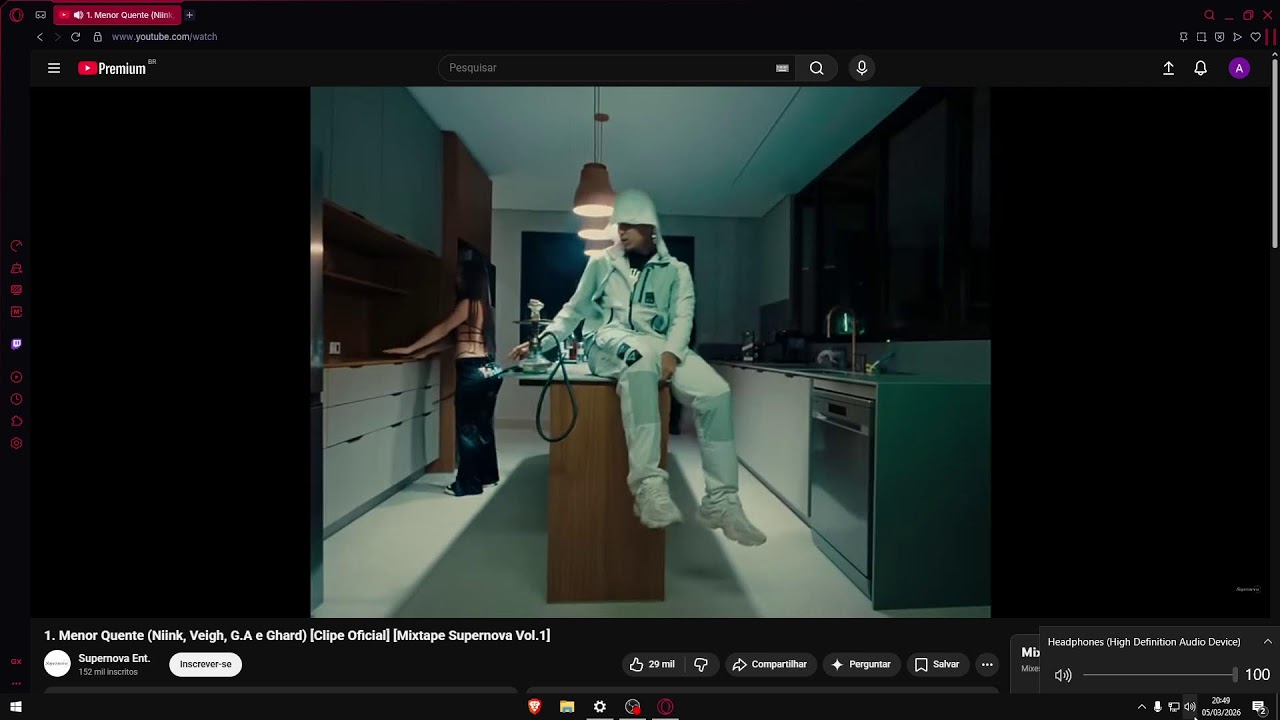Viewport: 1280px width, 720px height.
Task: Click the Compartilhar share button
Action: (x=769, y=664)
